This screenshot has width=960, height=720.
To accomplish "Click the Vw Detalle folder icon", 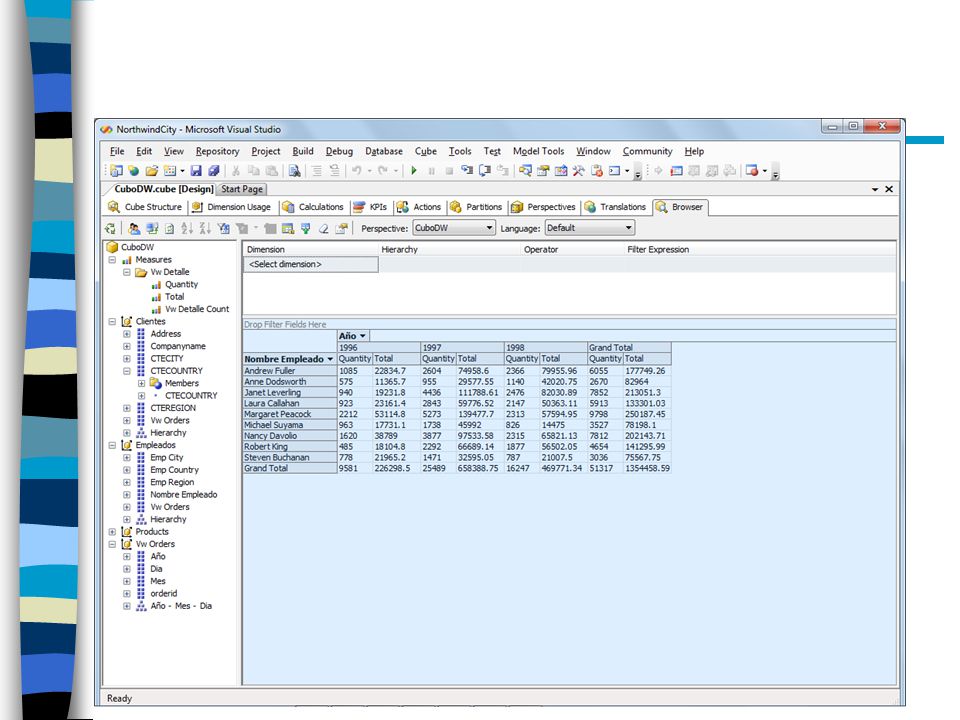I will [x=141, y=272].
